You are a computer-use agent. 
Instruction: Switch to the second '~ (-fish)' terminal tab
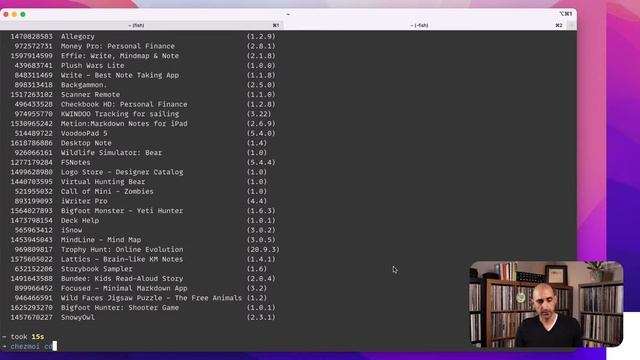pos(424,25)
